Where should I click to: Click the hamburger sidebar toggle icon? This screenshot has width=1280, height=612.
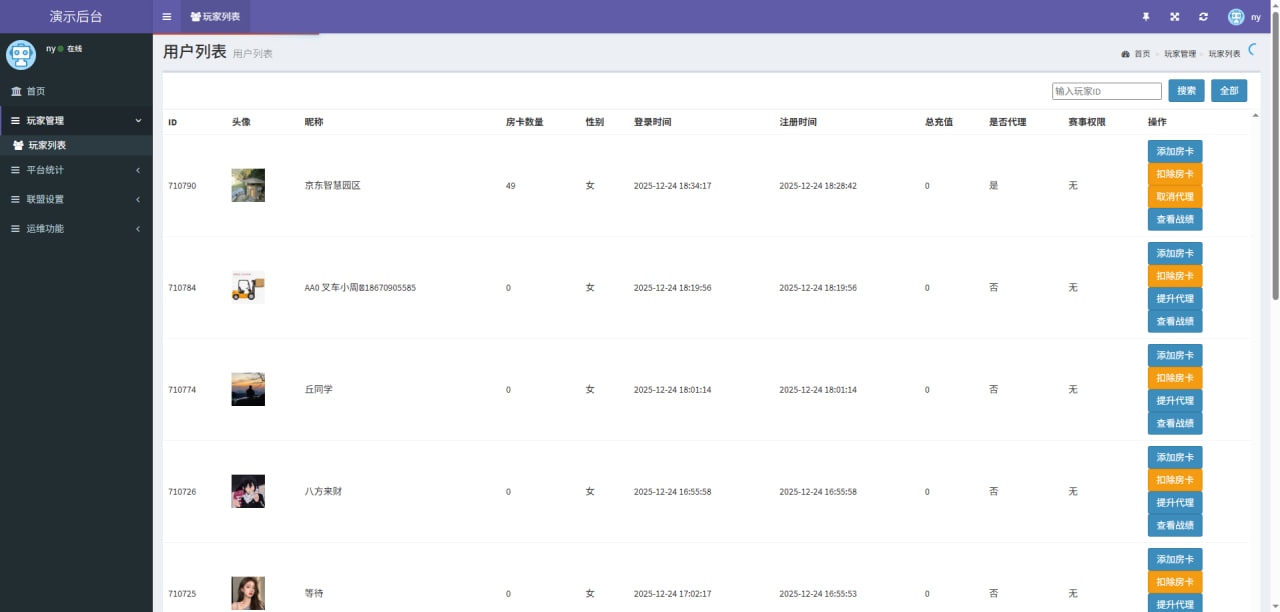click(x=167, y=17)
